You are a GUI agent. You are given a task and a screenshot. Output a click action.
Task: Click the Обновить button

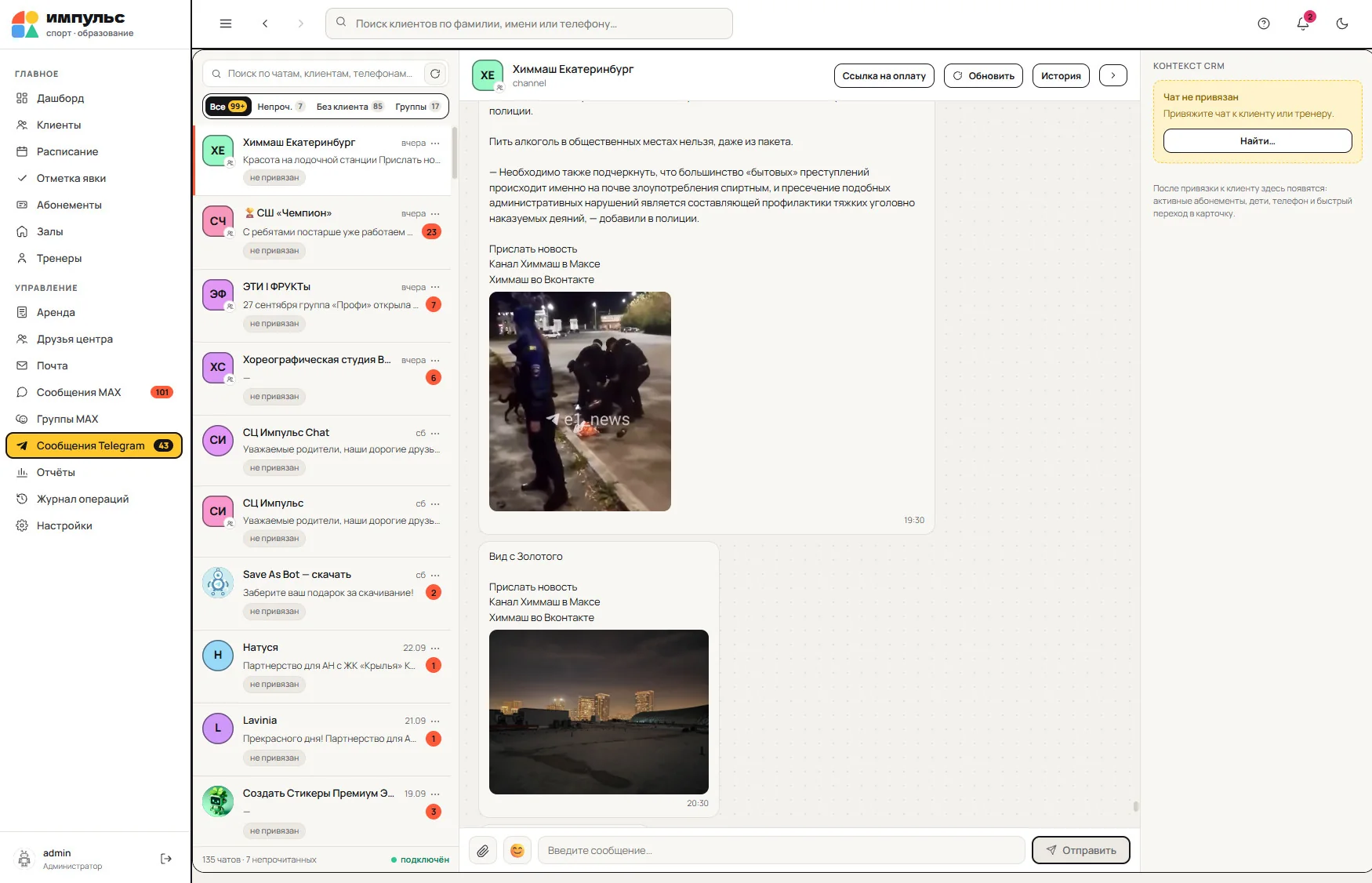point(984,75)
